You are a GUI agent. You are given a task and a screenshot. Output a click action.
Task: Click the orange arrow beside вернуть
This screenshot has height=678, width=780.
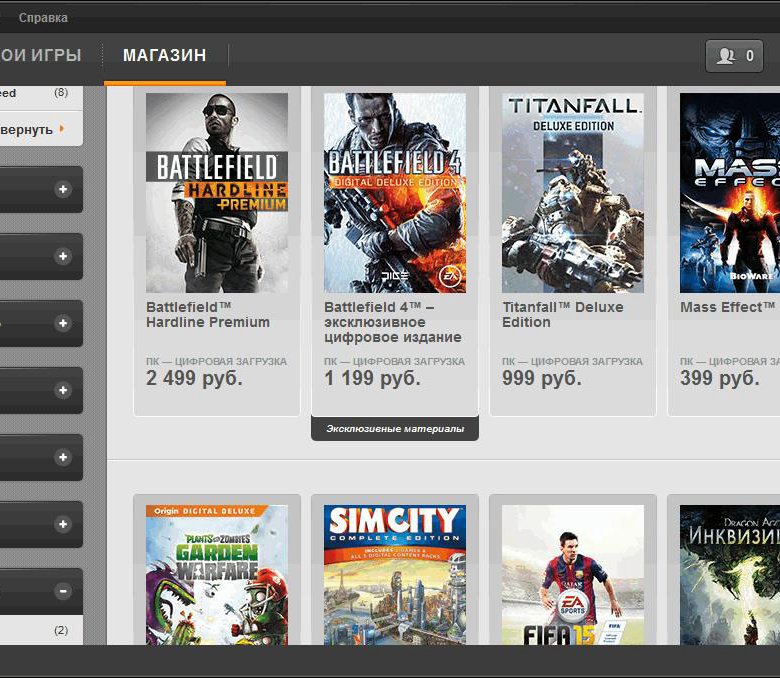point(62,128)
